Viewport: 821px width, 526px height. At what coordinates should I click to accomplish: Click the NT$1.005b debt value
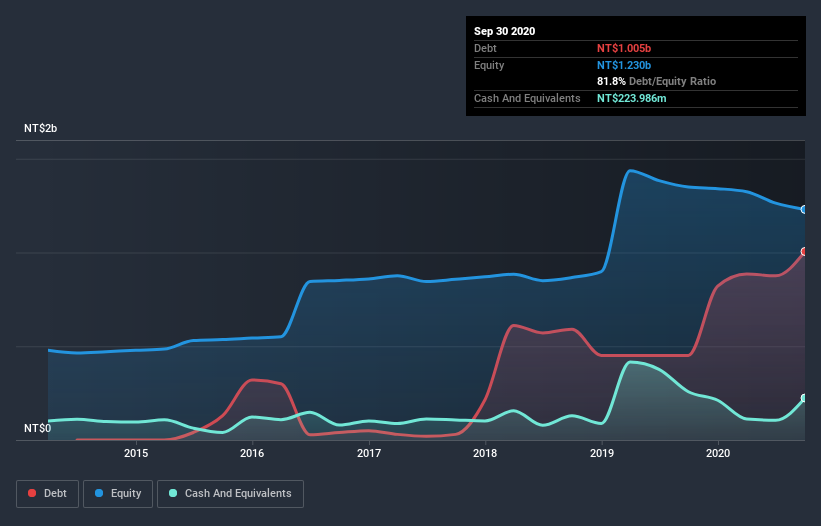pyautogui.click(x=624, y=48)
